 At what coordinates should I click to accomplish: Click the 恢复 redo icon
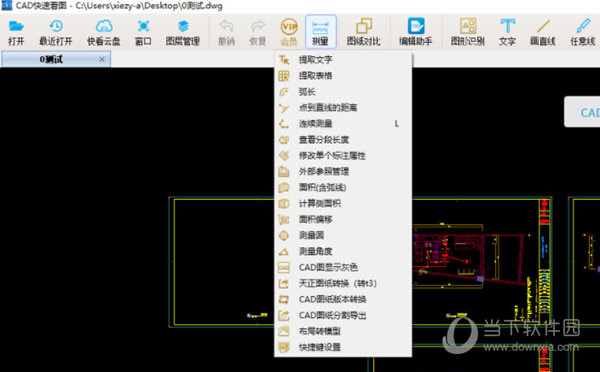(258, 33)
